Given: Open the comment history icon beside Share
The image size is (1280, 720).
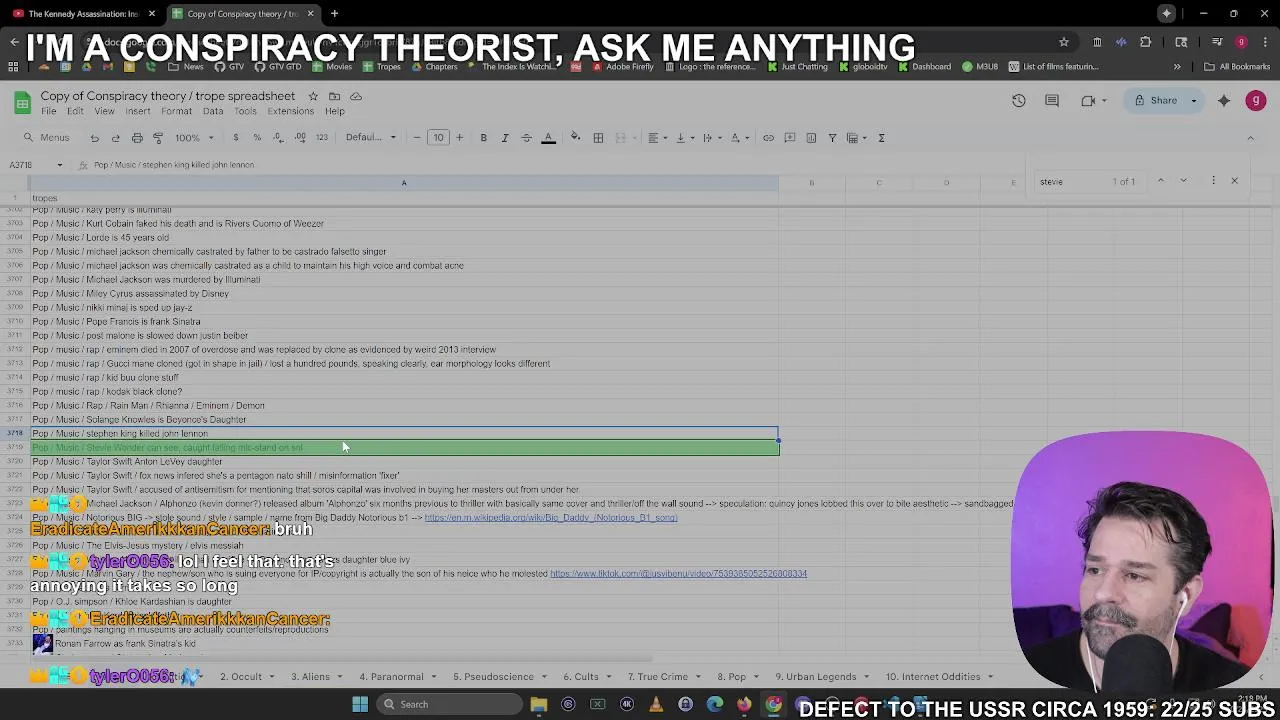Looking at the screenshot, I should (1052, 100).
